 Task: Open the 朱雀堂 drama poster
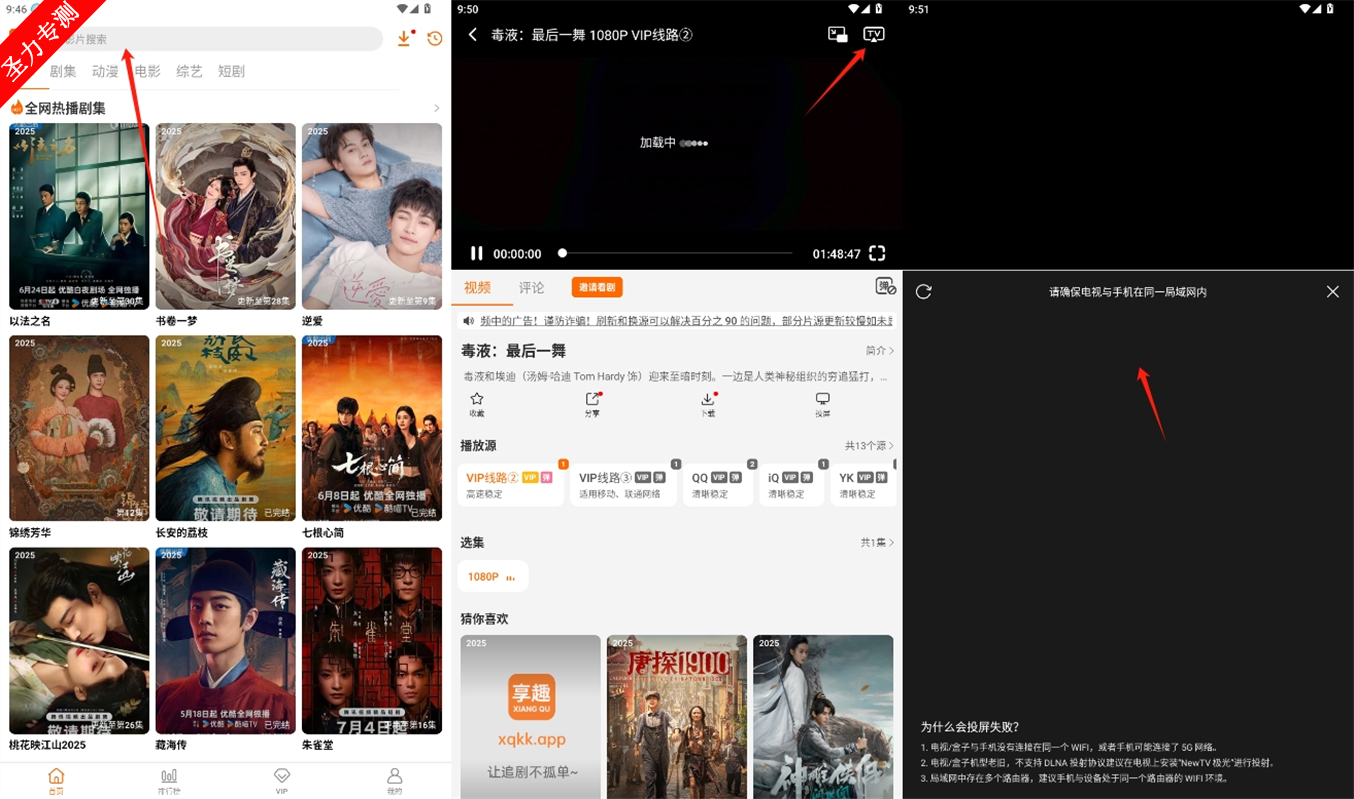pyautogui.click(x=372, y=640)
